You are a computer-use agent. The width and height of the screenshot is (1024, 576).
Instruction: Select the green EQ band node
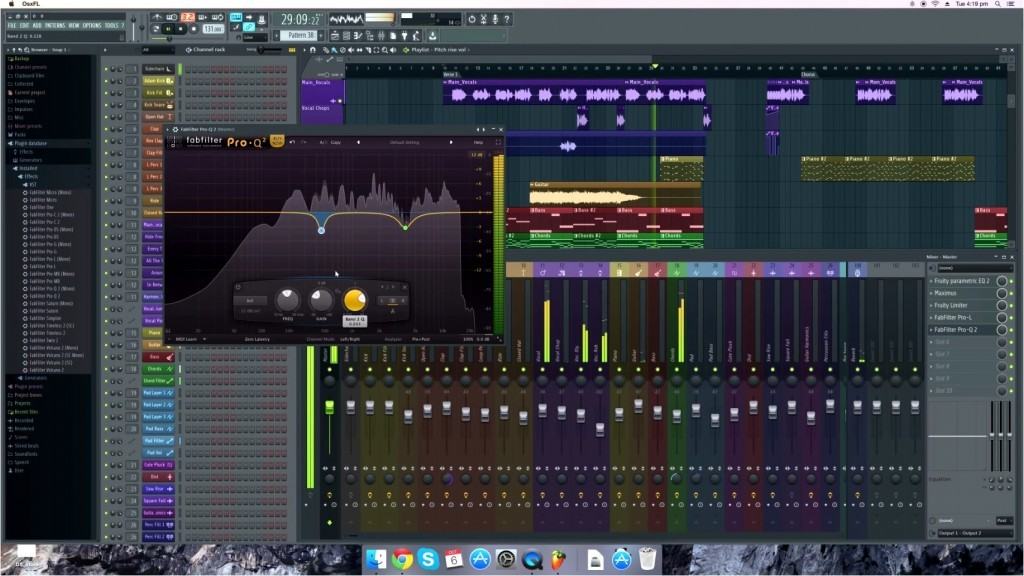(405, 227)
